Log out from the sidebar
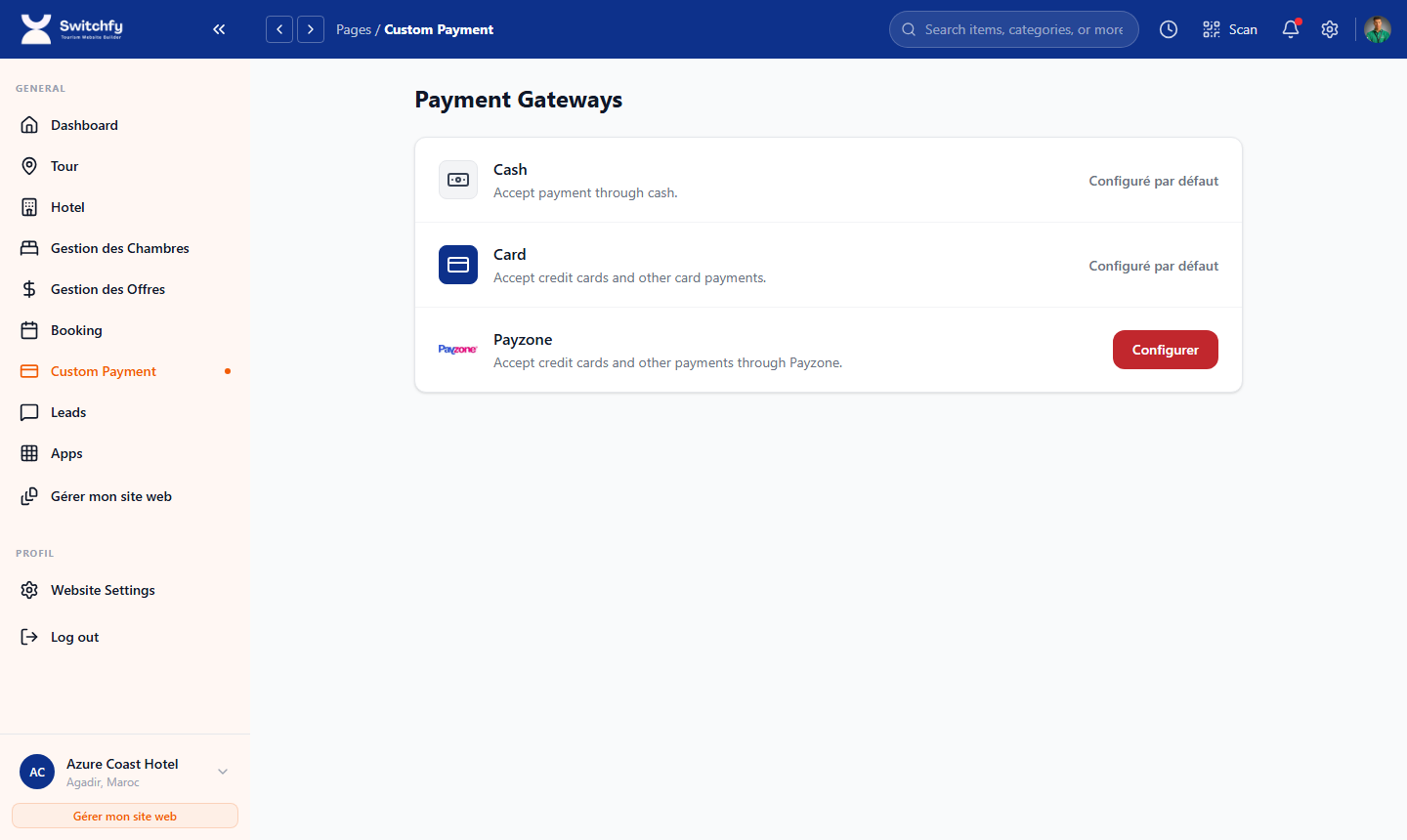 point(74,637)
